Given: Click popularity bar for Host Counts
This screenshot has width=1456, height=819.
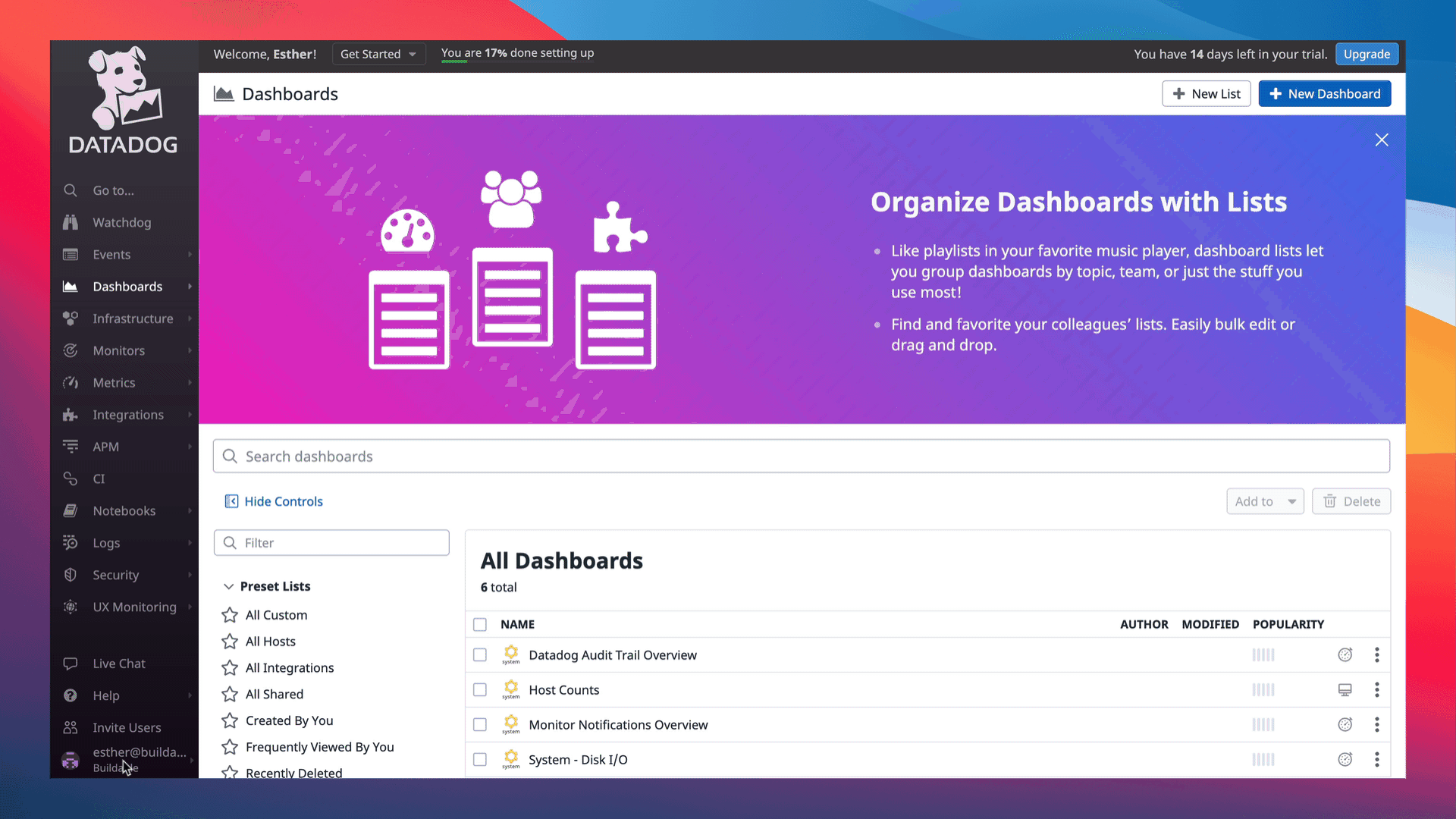Looking at the screenshot, I should 1263,689.
